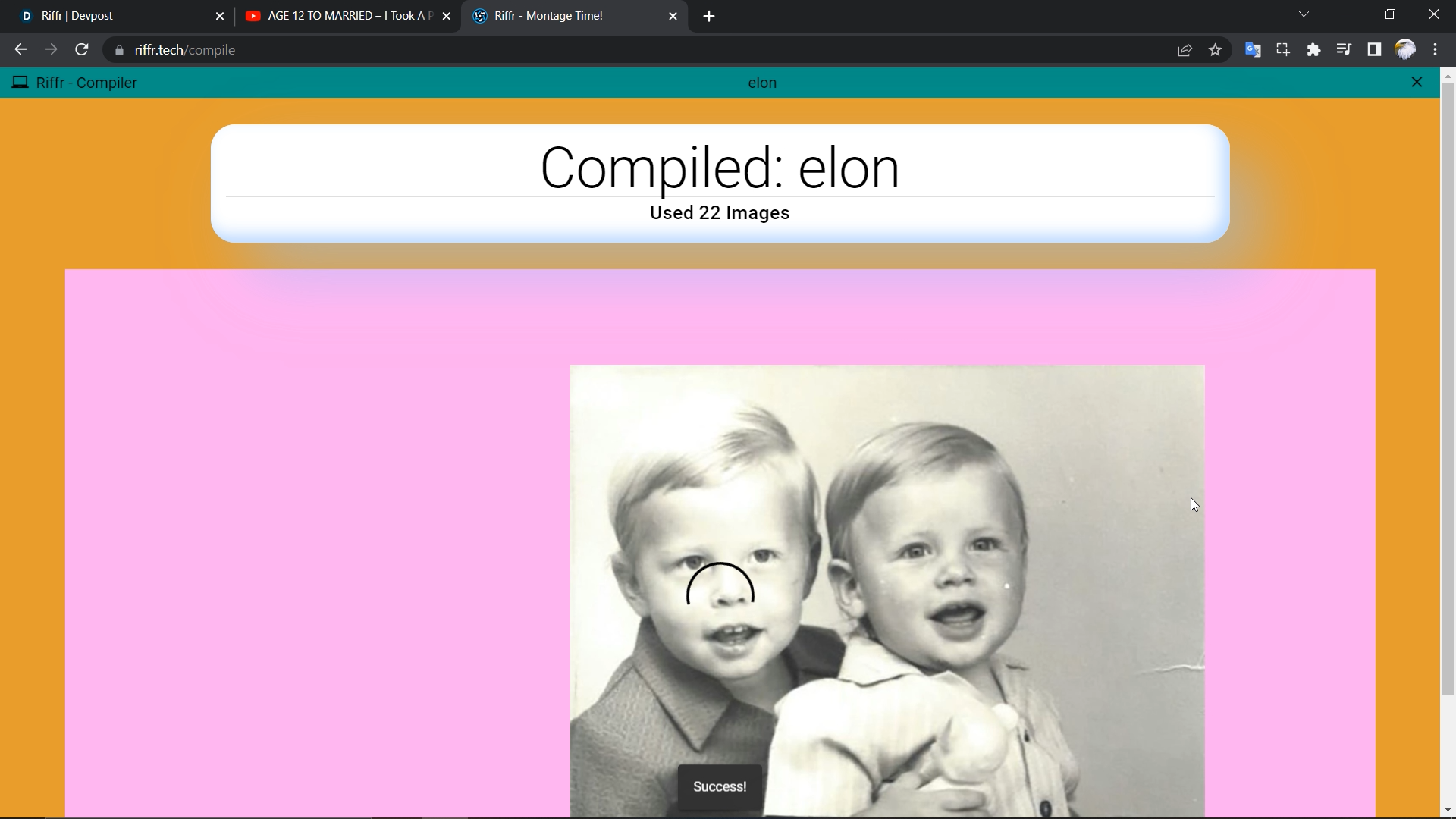The image size is (1456, 819).
Task: Open the media control icon
Action: [1344, 50]
